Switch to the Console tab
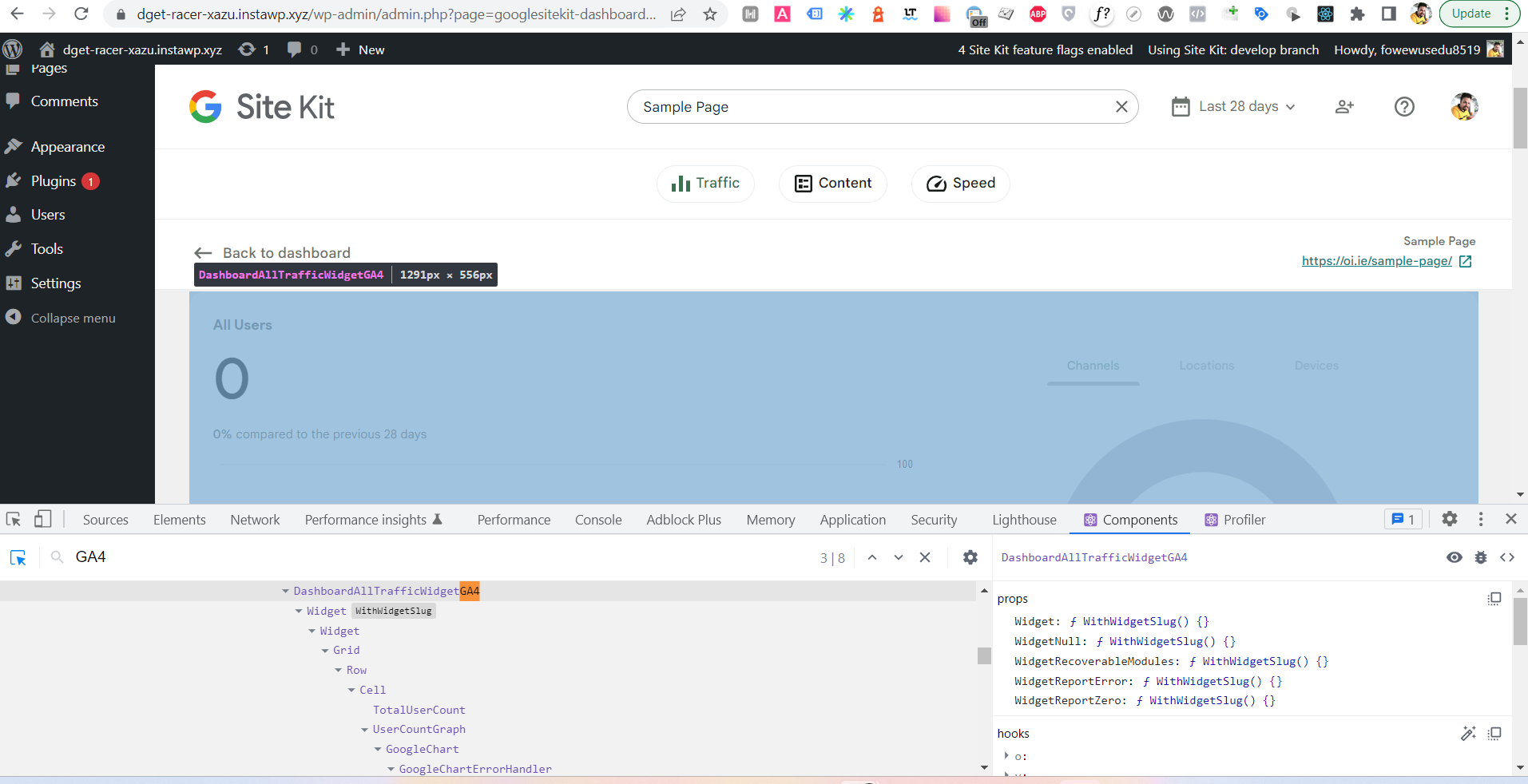Screen dimensions: 1528x784 point(597,519)
